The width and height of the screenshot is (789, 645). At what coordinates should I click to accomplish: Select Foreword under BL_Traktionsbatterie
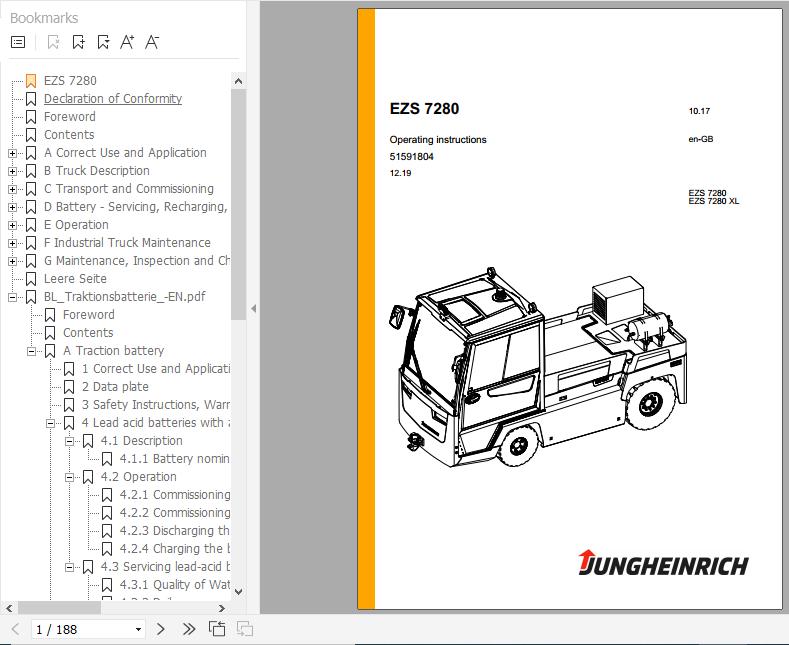click(x=89, y=315)
